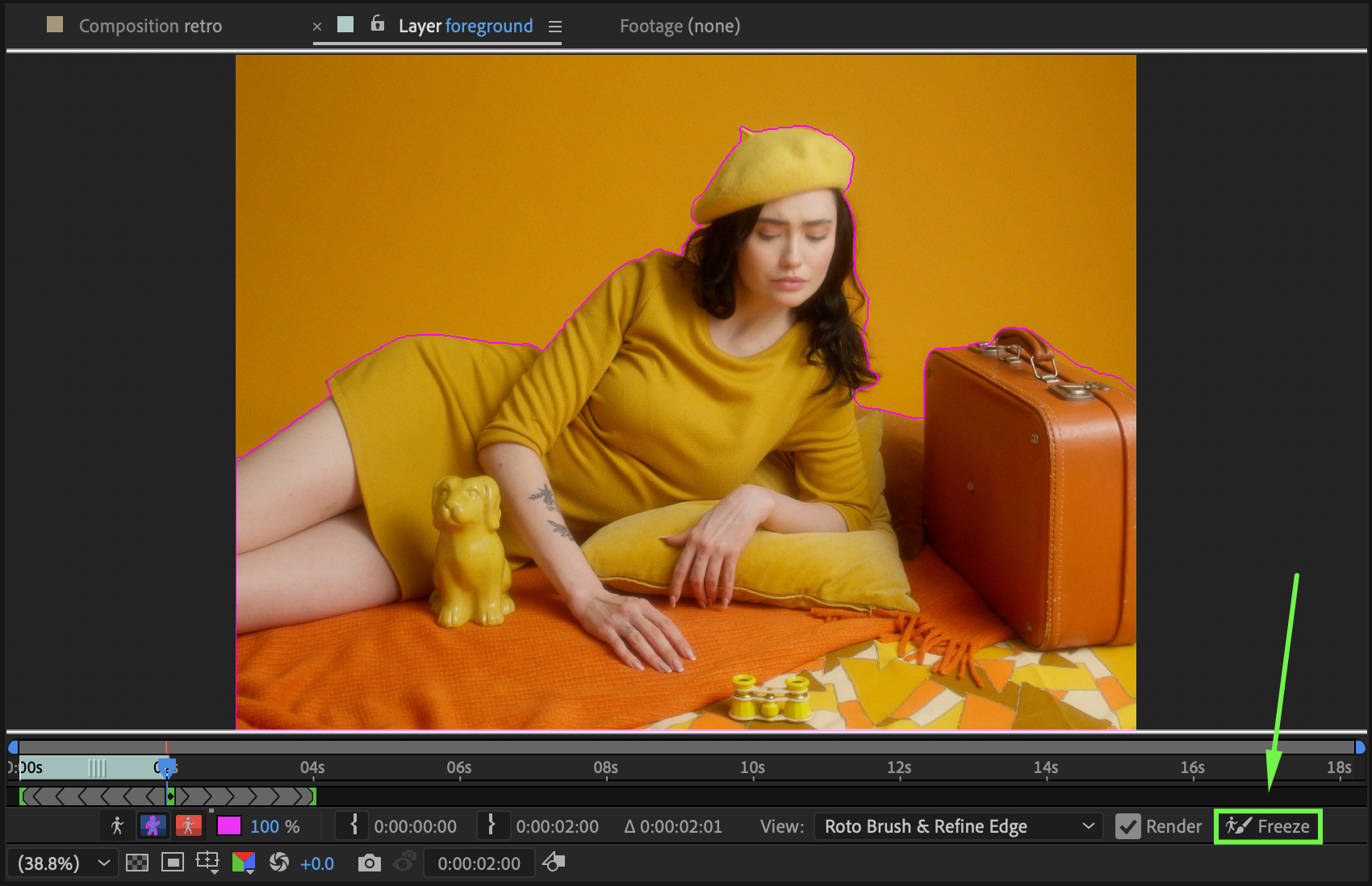1372x886 pixels.
Task: Open the magnification ratio dropdown (38.8%)
Action: coord(63,863)
